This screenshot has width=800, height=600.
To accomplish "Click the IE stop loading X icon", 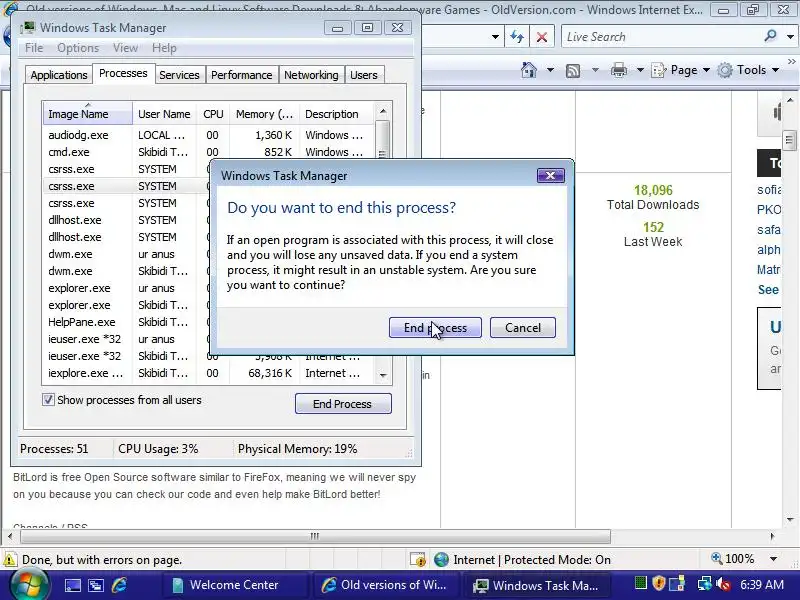I will 542,37.
